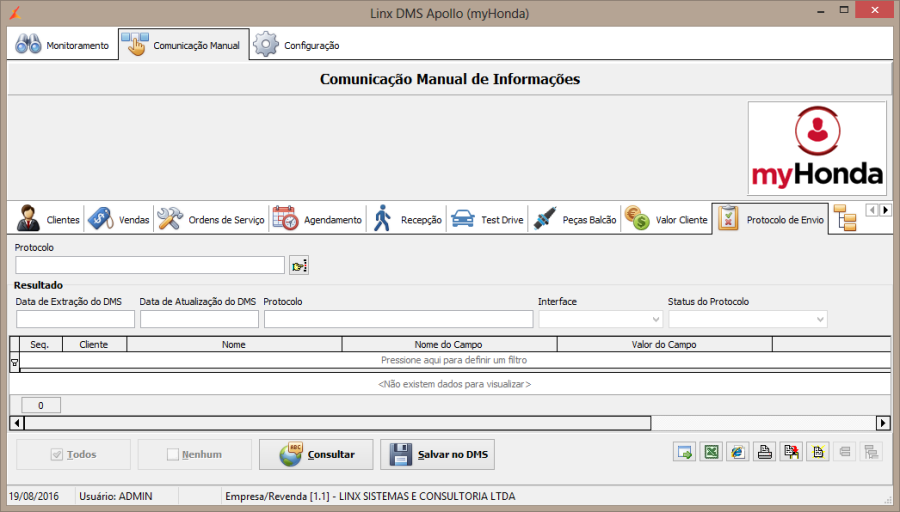Open the Ordens de Serviço sub-tab
900x512 pixels.
(211, 219)
